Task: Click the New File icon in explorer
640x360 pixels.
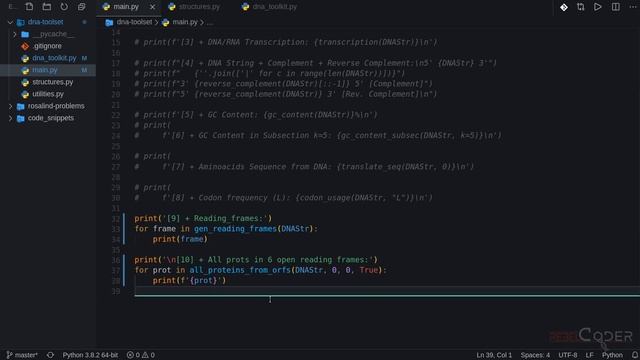Action: [29, 7]
